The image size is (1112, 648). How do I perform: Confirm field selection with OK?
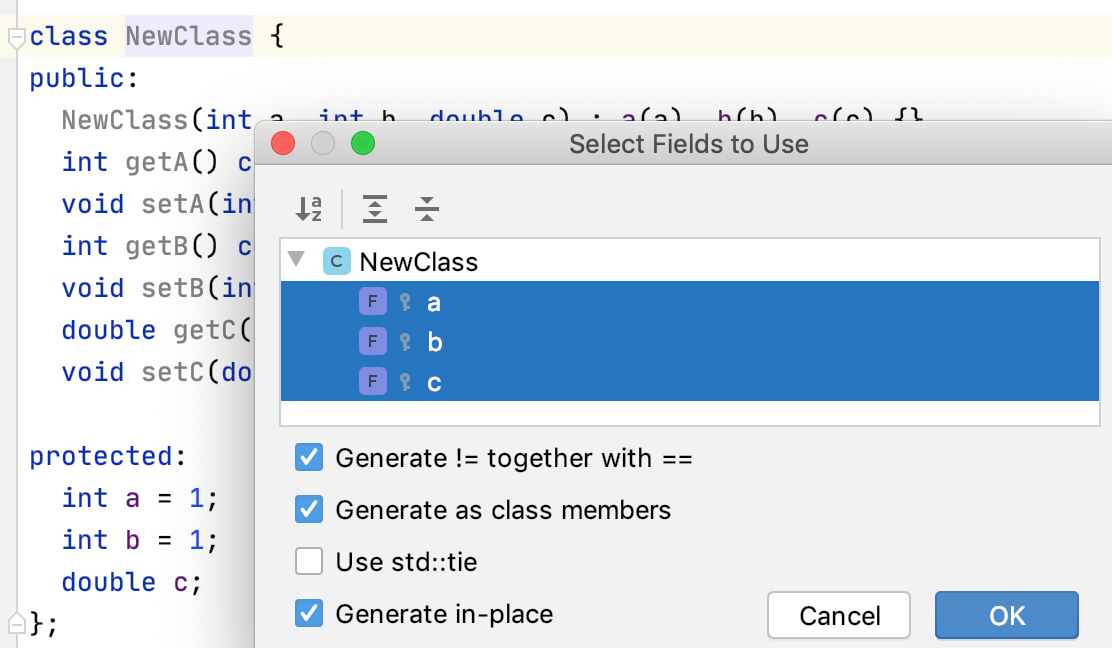(x=1006, y=615)
